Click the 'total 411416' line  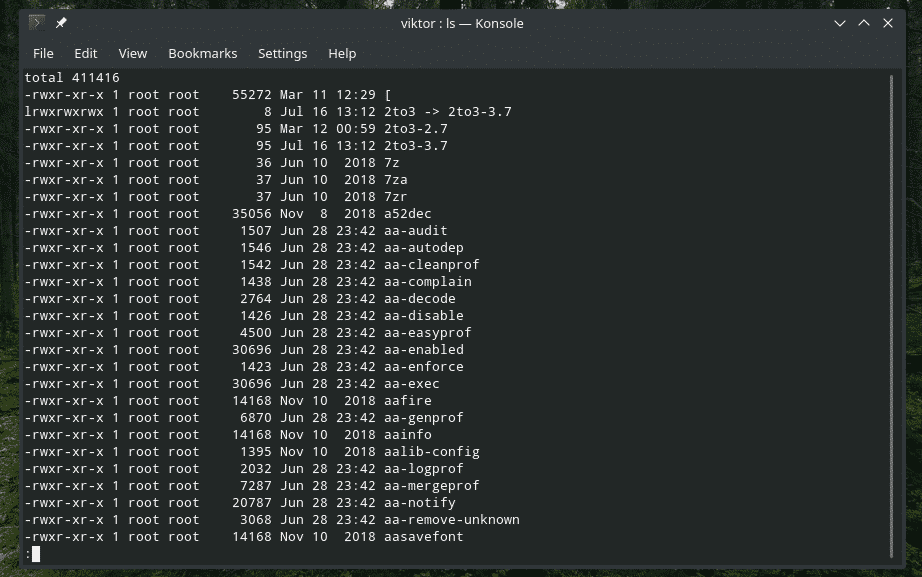point(72,77)
